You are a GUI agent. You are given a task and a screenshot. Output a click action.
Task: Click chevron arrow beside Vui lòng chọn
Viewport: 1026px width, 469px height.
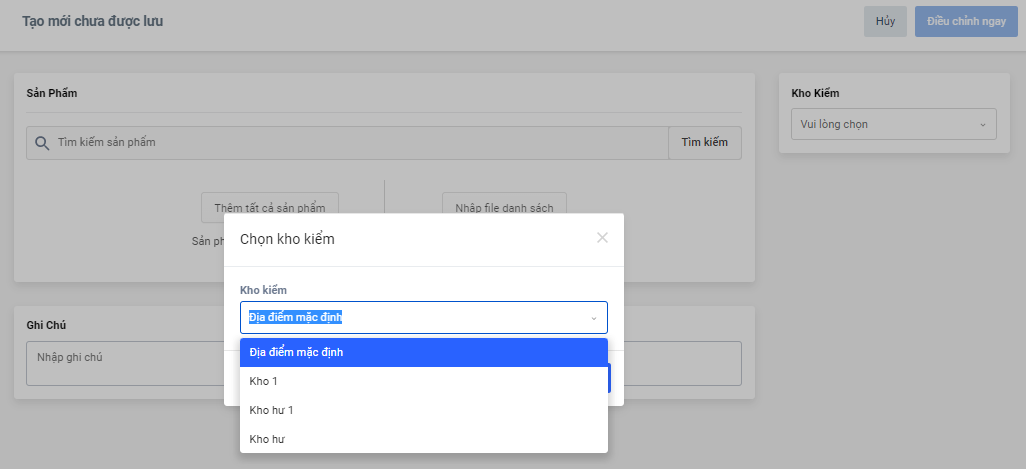coord(982,124)
